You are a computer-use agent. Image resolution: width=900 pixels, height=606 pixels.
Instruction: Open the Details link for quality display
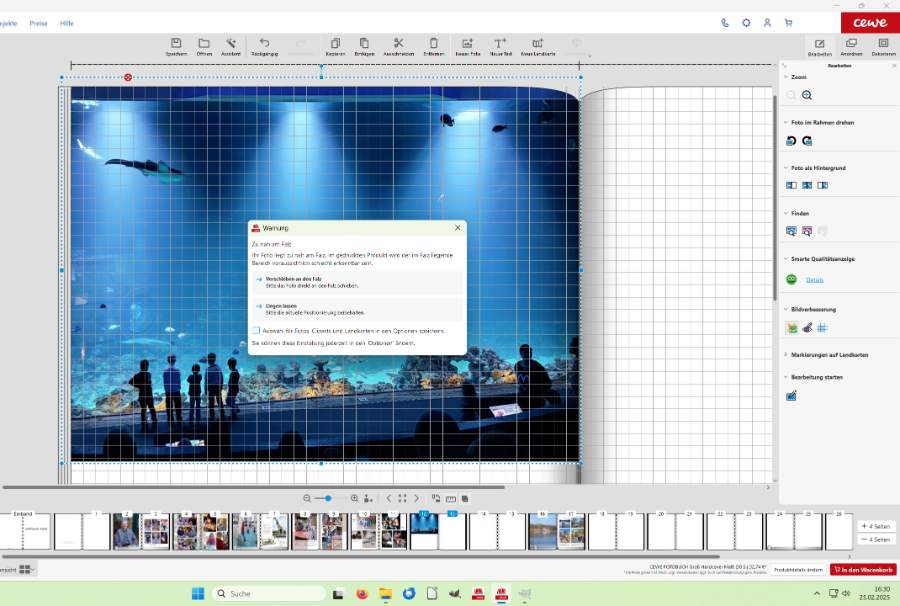[815, 280]
